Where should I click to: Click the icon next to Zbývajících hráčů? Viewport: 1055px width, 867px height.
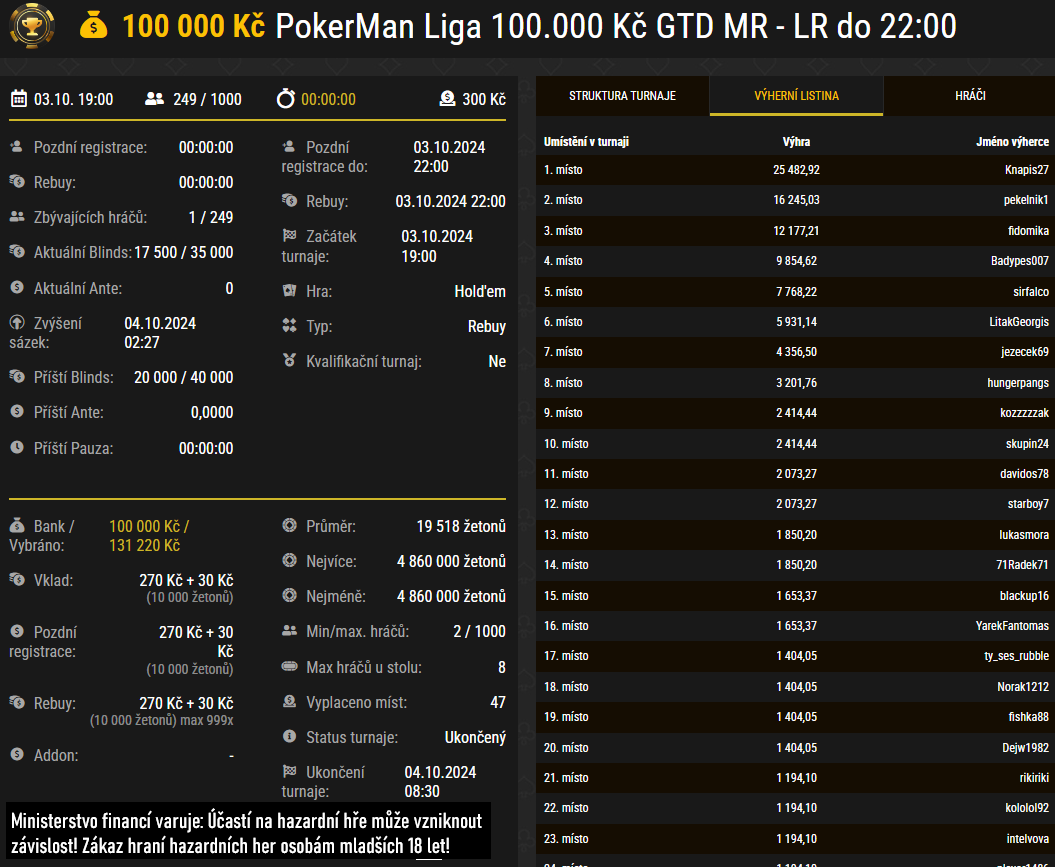pyautogui.click(x=17, y=217)
